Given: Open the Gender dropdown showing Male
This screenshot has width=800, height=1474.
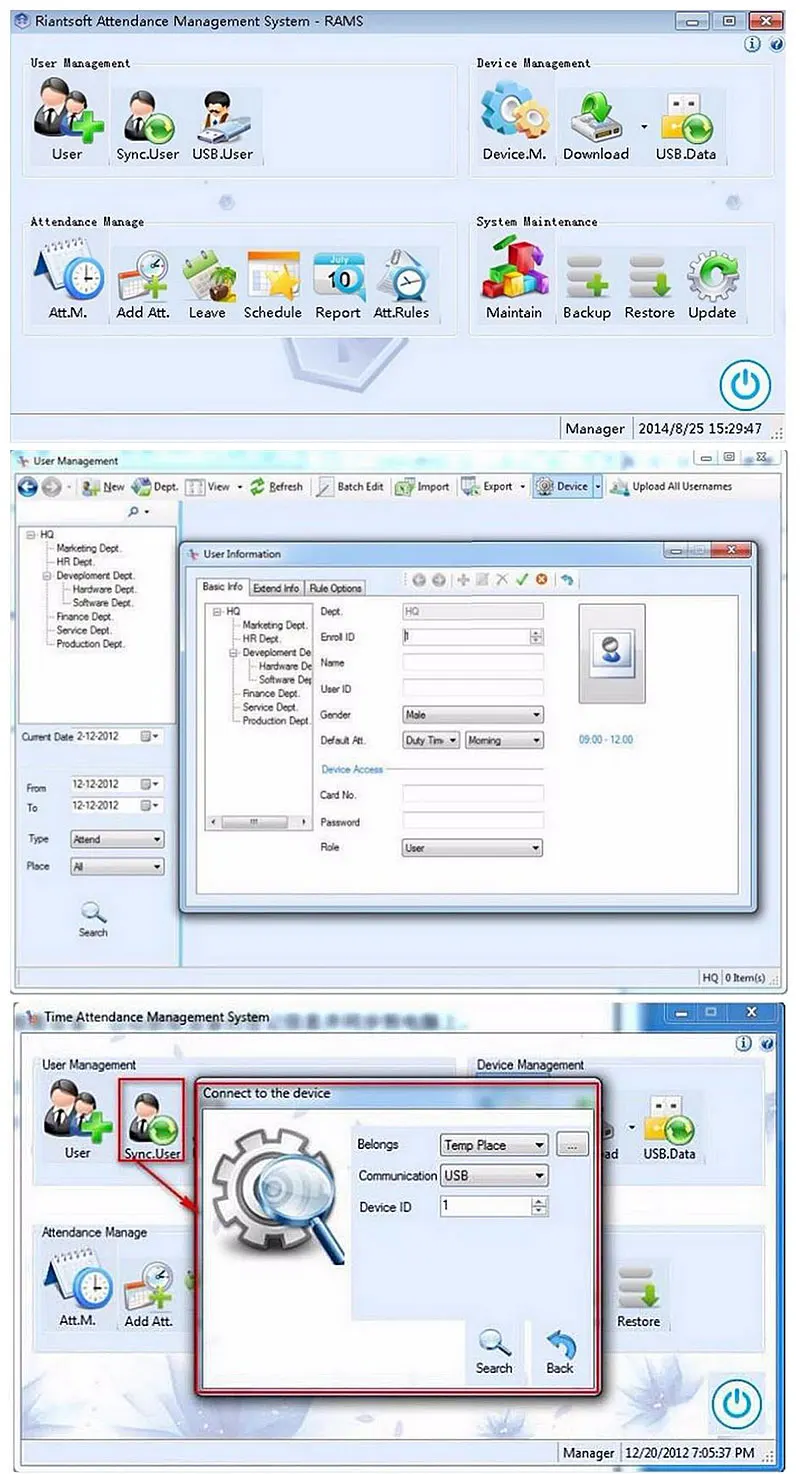Looking at the screenshot, I should [x=473, y=715].
